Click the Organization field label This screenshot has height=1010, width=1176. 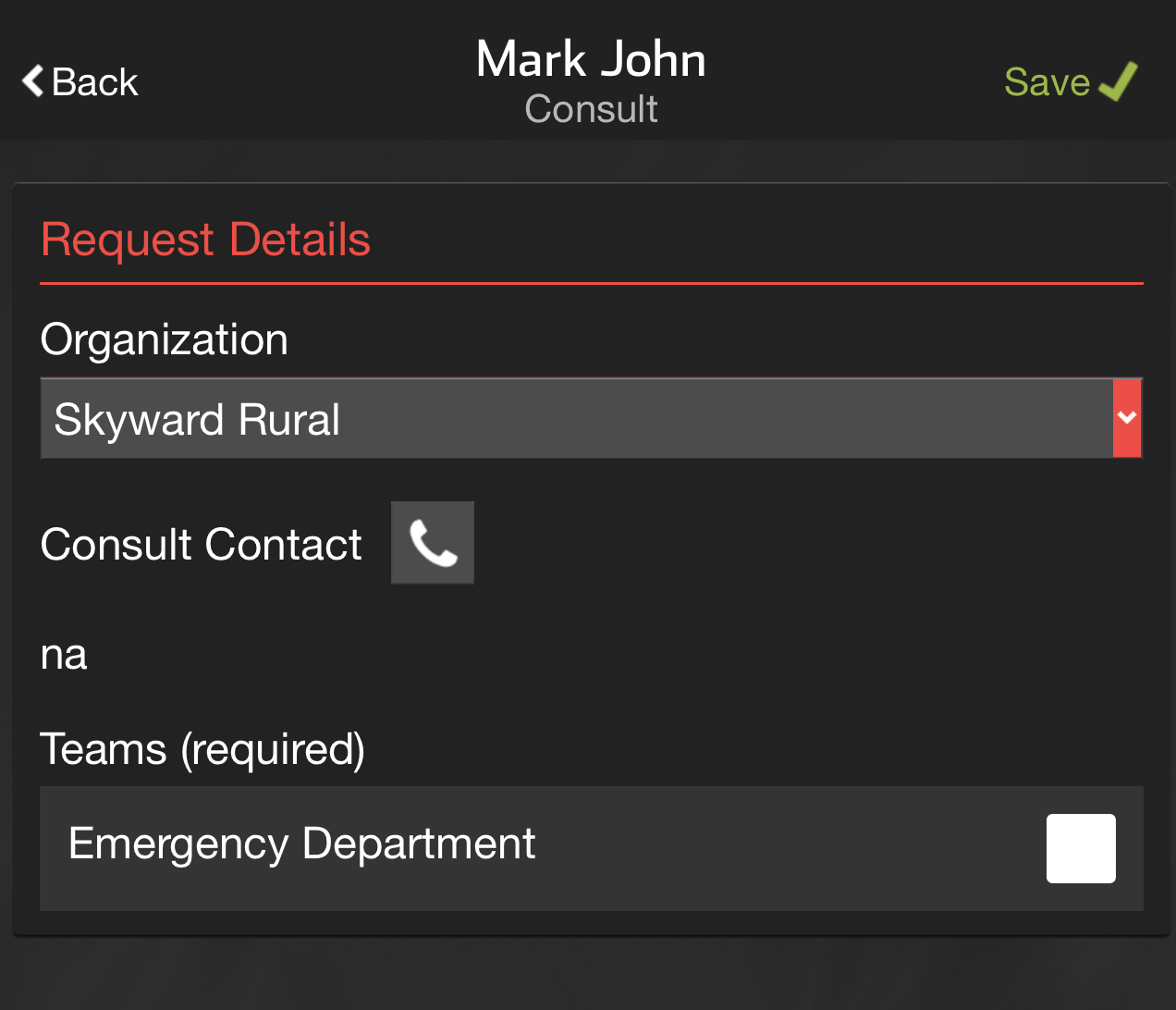click(x=165, y=339)
